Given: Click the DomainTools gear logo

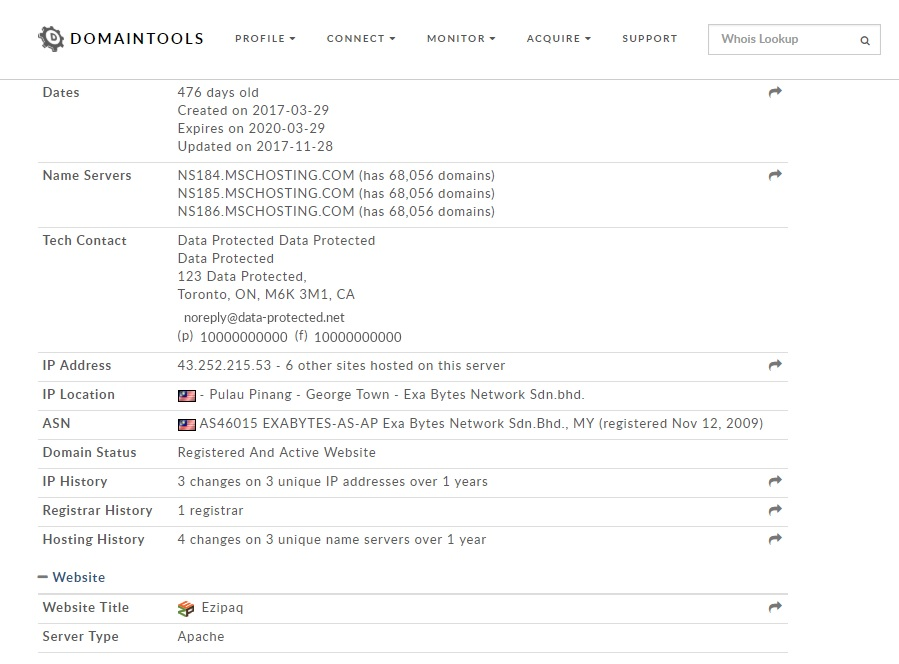Looking at the screenshot, I should 51,38.
